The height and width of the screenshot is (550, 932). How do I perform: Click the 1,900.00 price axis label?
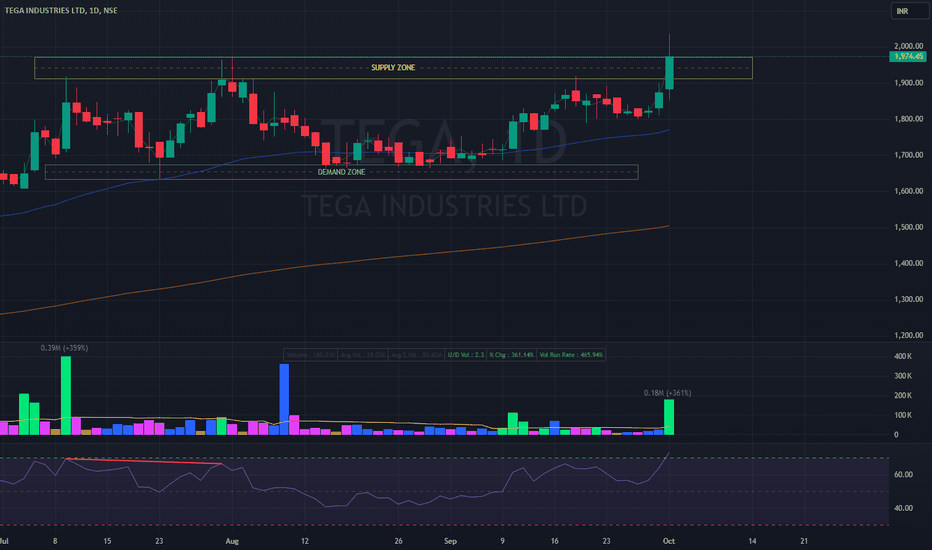(908, 83)
